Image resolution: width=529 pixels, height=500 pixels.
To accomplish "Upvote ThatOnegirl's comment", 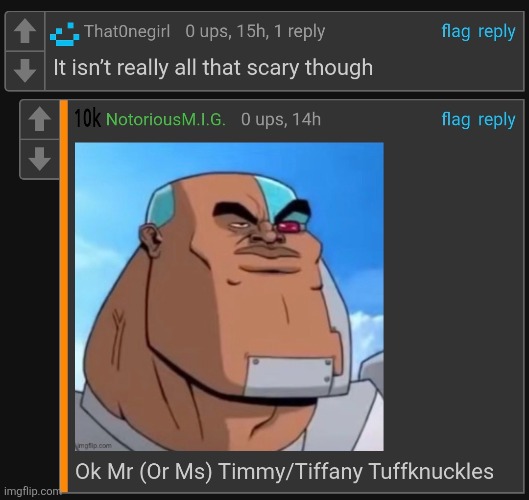I will 25,31.
